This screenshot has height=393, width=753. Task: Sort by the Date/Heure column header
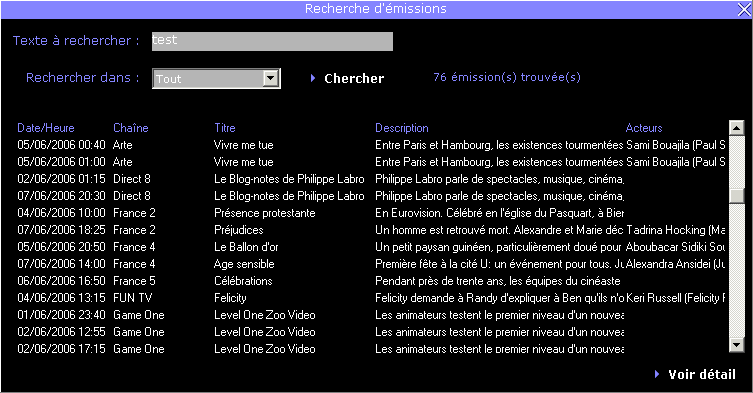(46, 128)
